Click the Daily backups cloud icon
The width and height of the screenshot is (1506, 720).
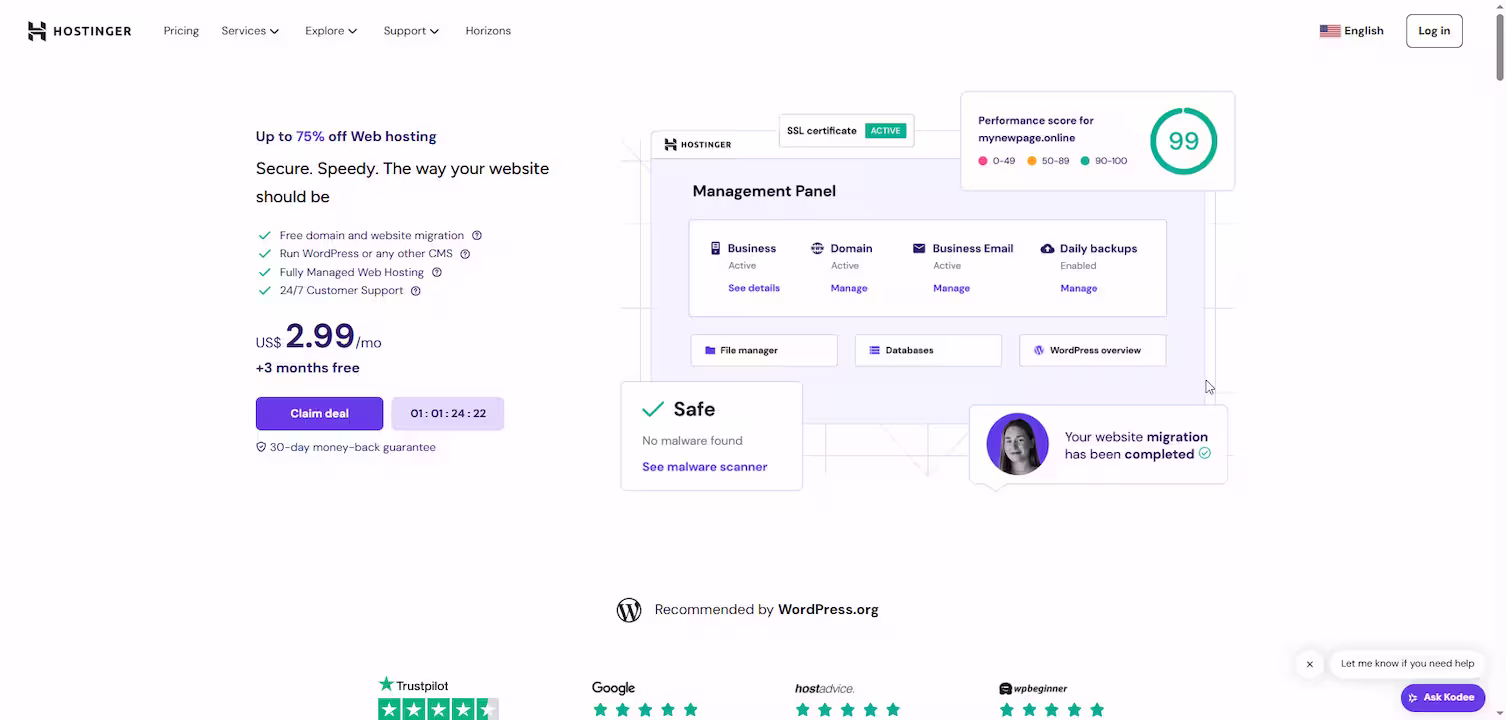[x=1047, y=248]
